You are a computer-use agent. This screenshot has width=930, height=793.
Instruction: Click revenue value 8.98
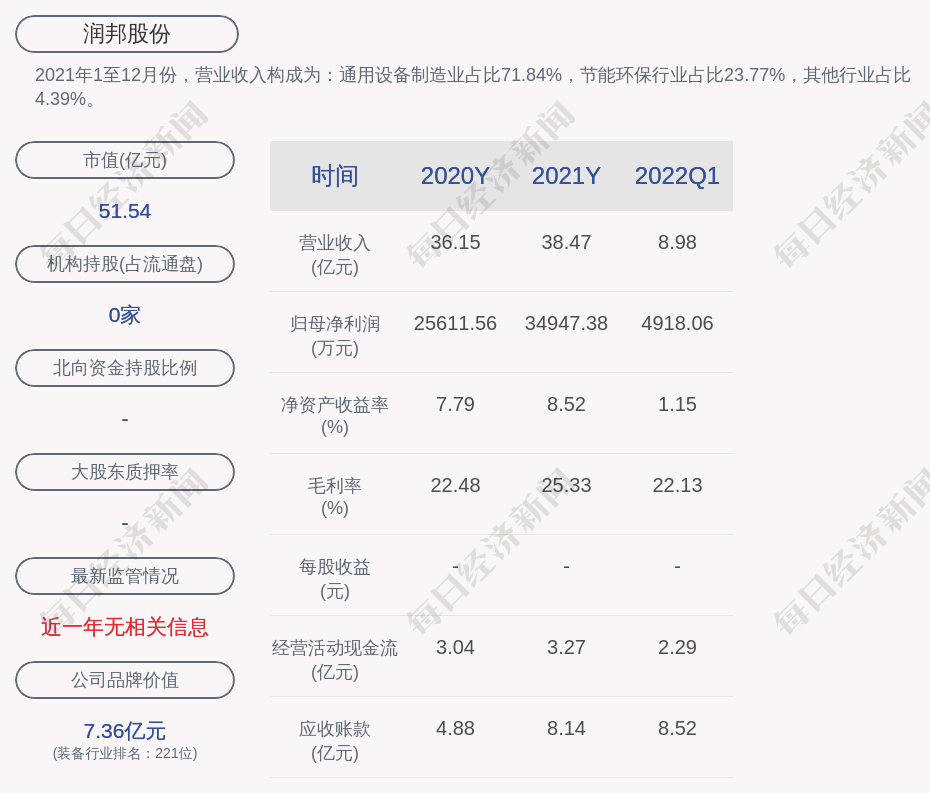677,242
